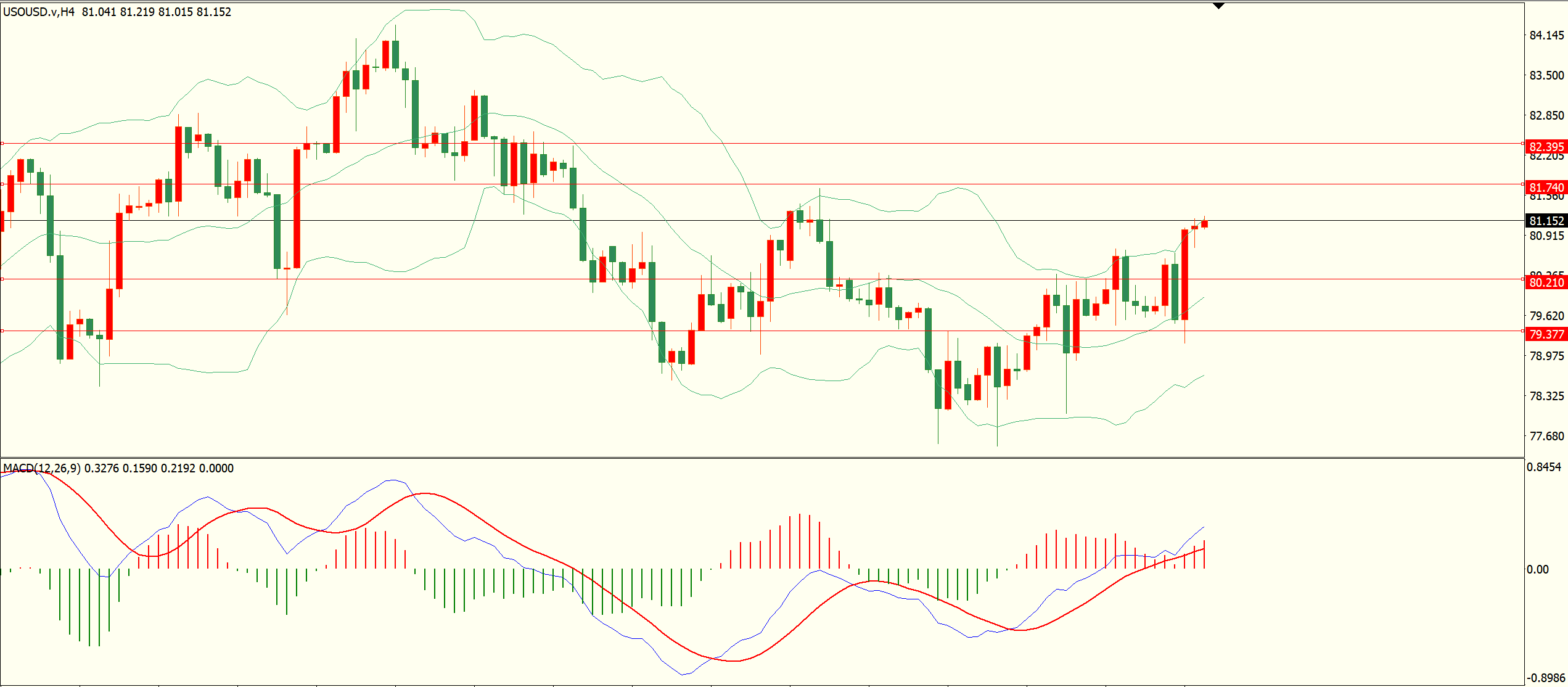Click the USOUSD.v,H4 chart title text

(39, 12)
